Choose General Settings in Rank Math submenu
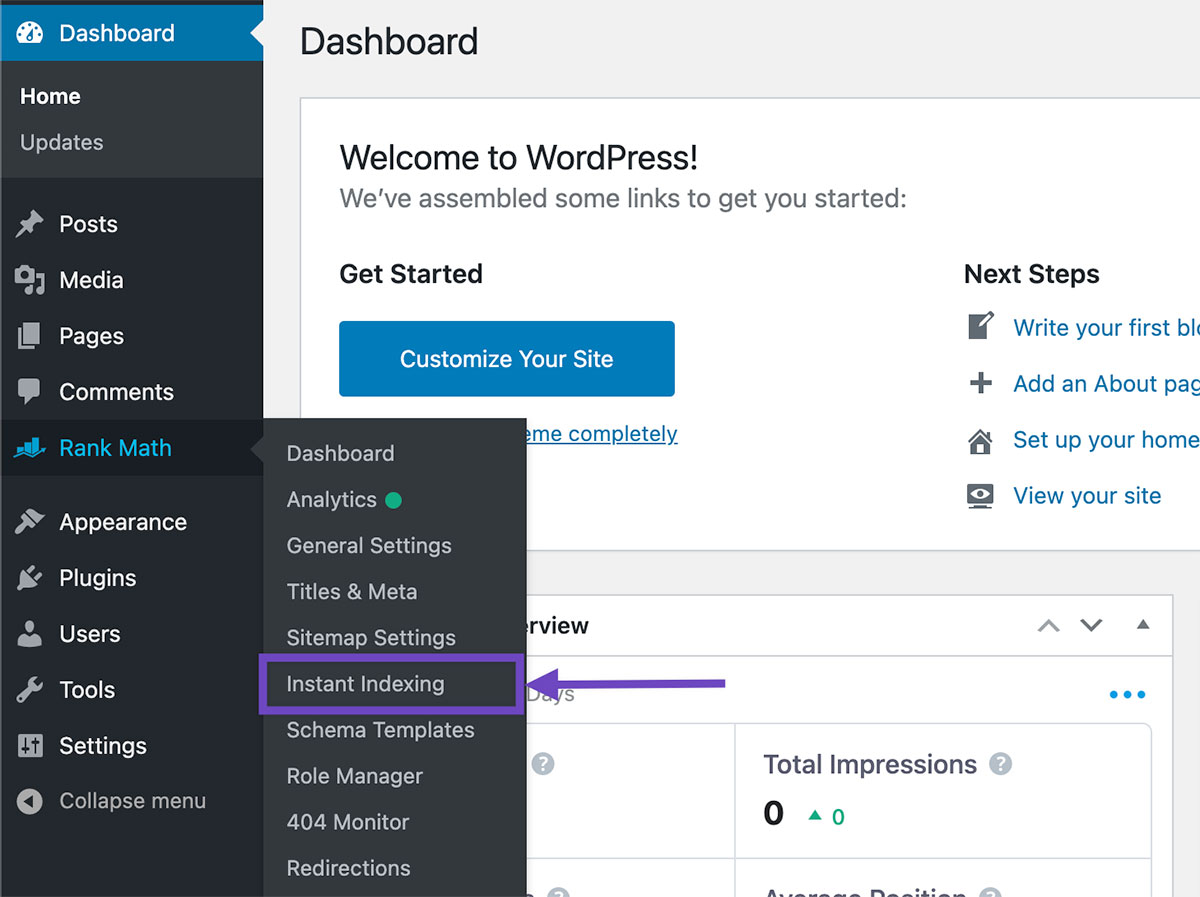 point(369,545)
